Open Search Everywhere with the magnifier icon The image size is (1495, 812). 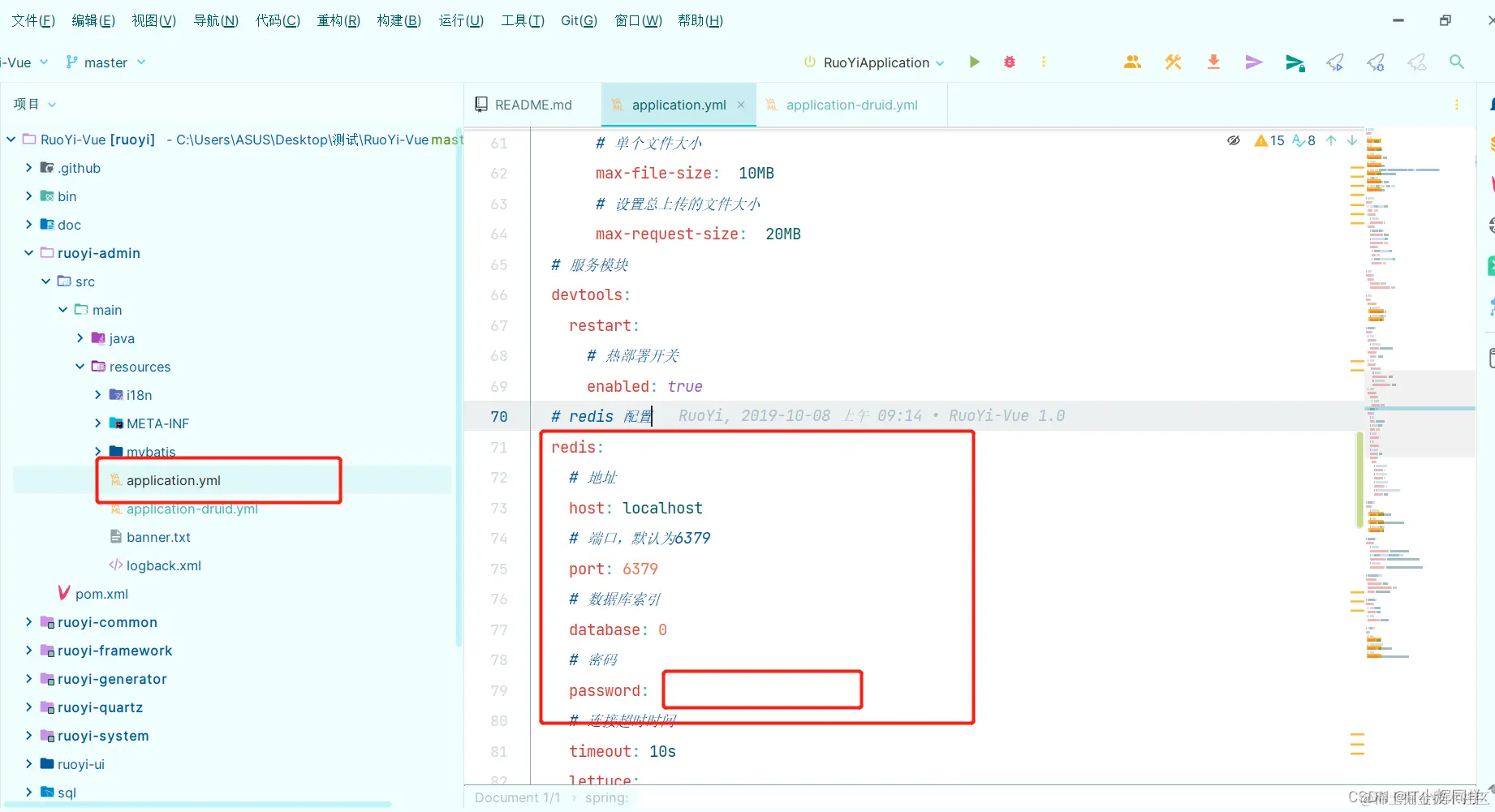click(1457, 62)
